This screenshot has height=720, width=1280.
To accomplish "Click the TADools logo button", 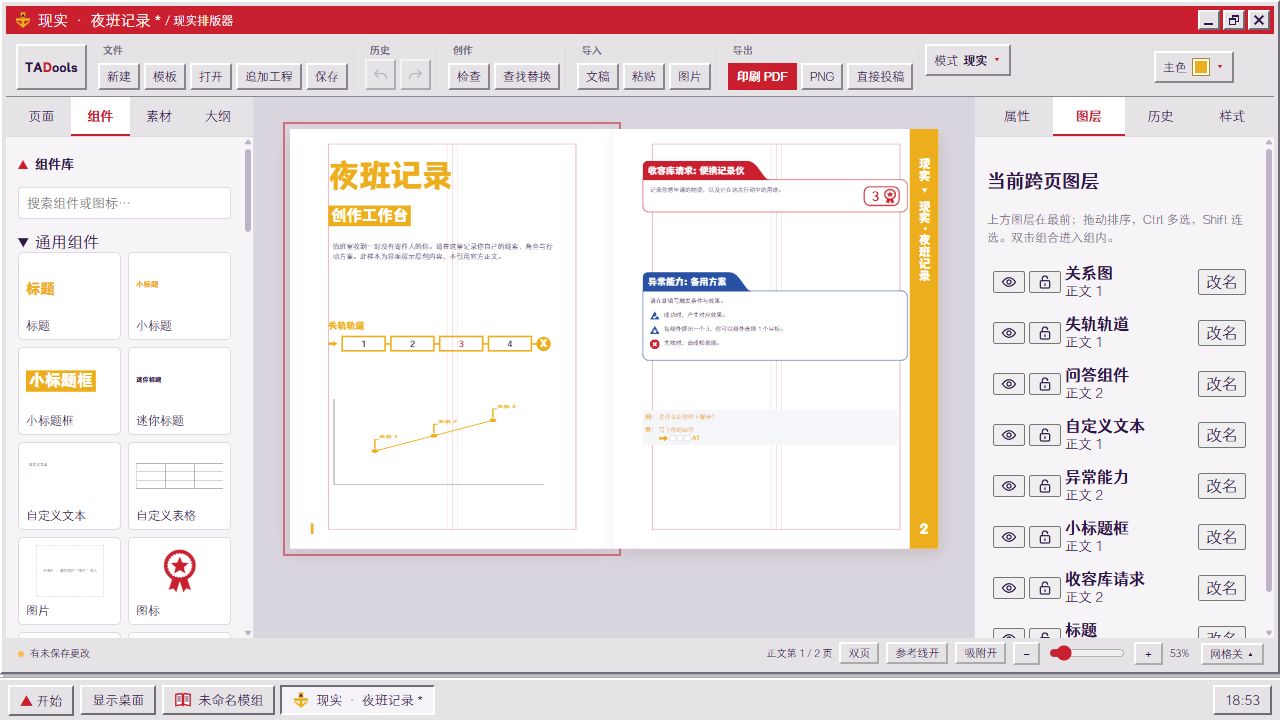I will pos(52,68).
